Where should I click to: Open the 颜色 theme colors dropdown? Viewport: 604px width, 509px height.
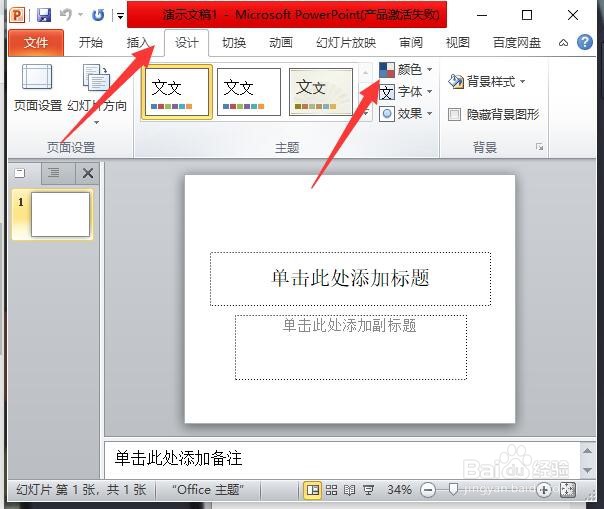tap(406, 70)
